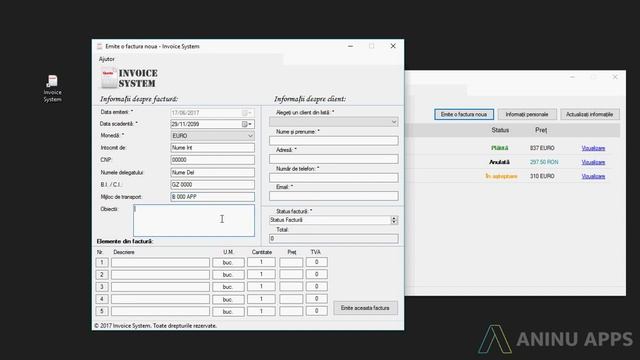
Task: Click the Plătită status text
Action: (500, 148)
